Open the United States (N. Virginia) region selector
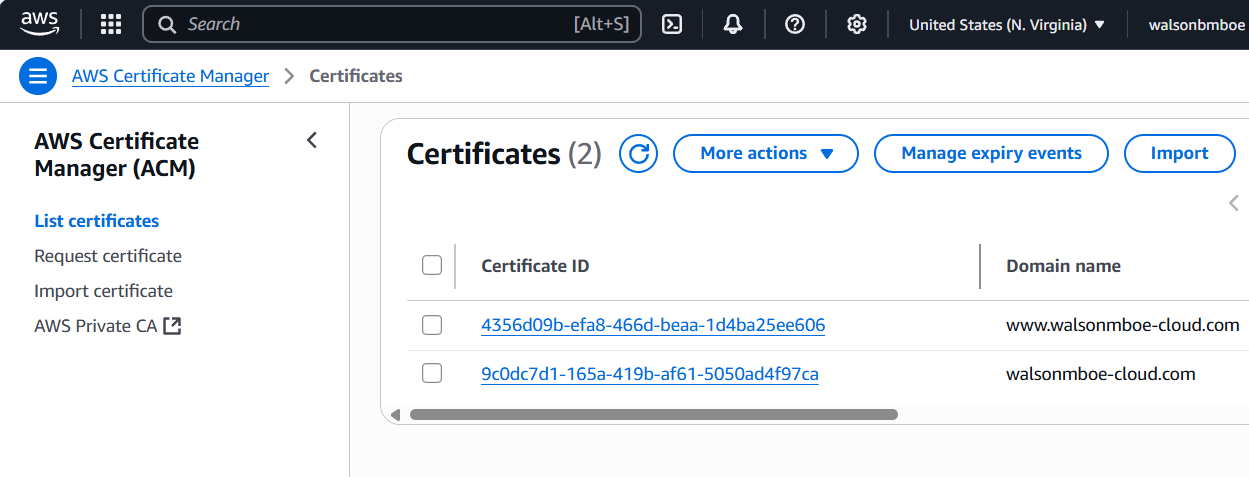 click(1007, 25)
